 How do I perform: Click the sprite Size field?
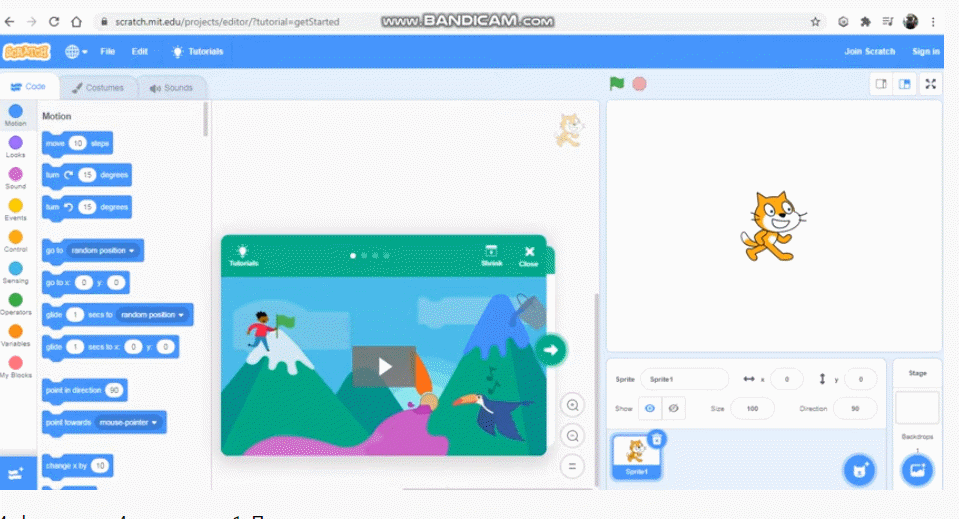(x=752, y=408)
